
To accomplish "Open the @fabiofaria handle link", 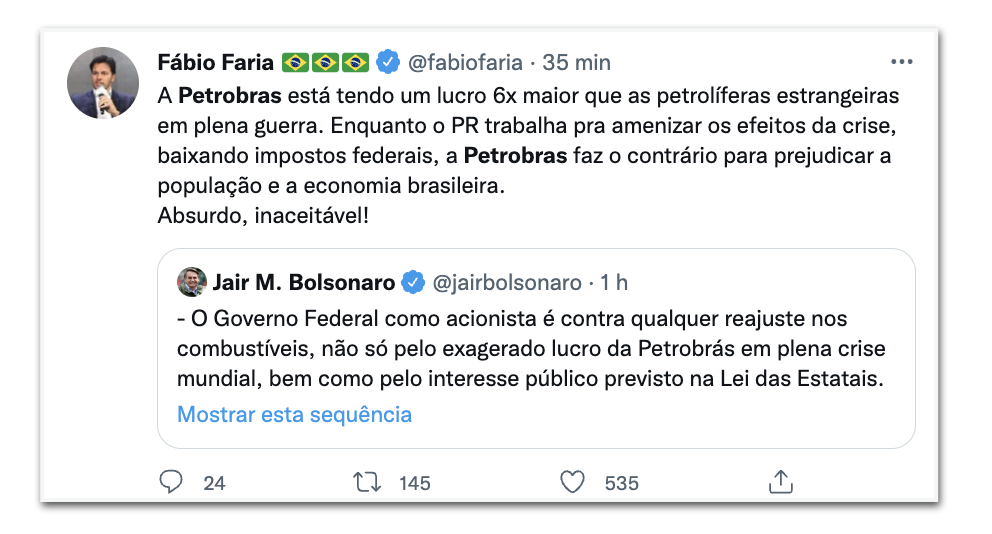I will (x=465, y=62).
